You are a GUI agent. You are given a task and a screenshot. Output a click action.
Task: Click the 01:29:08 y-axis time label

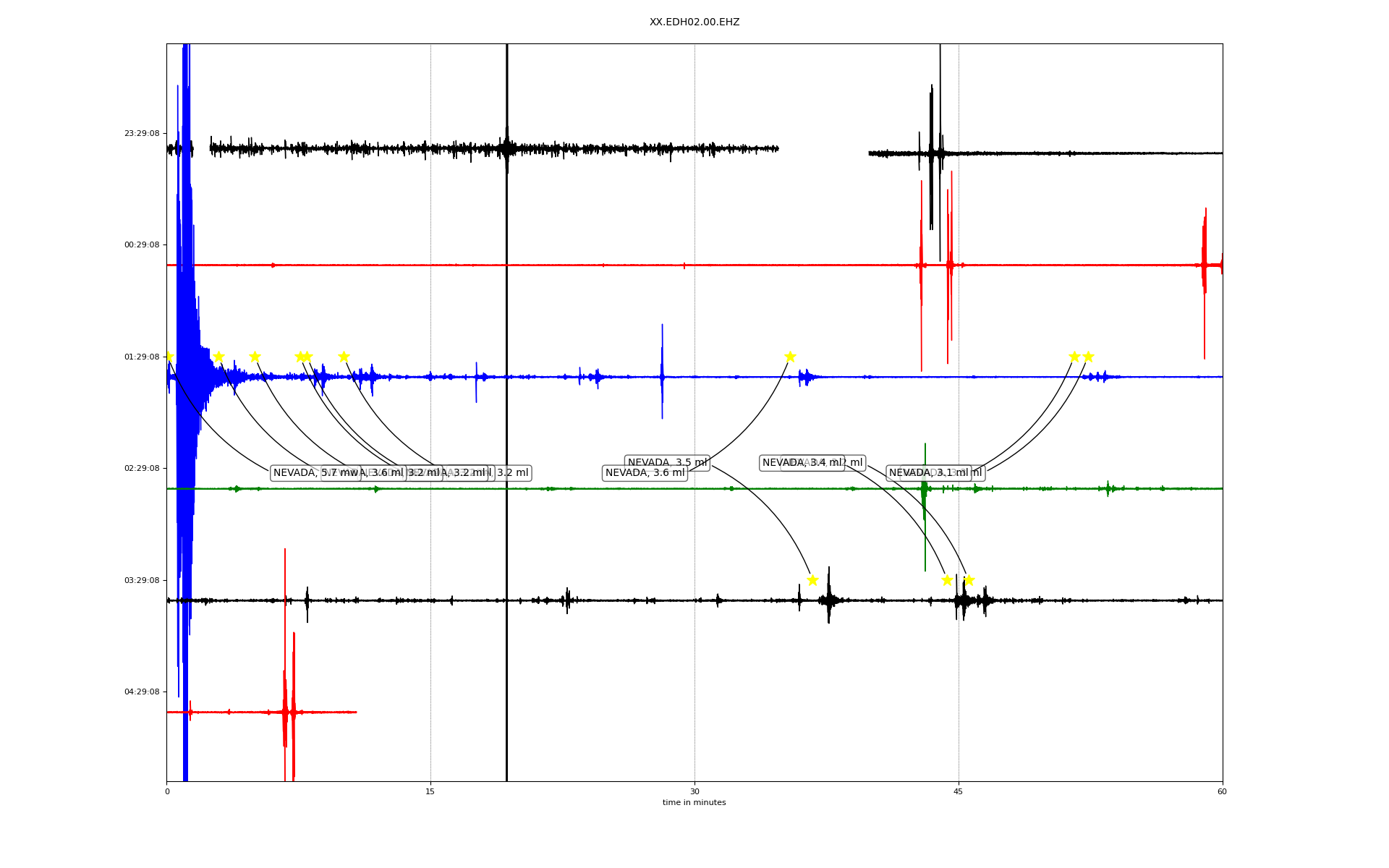click(x=141, y=357)
